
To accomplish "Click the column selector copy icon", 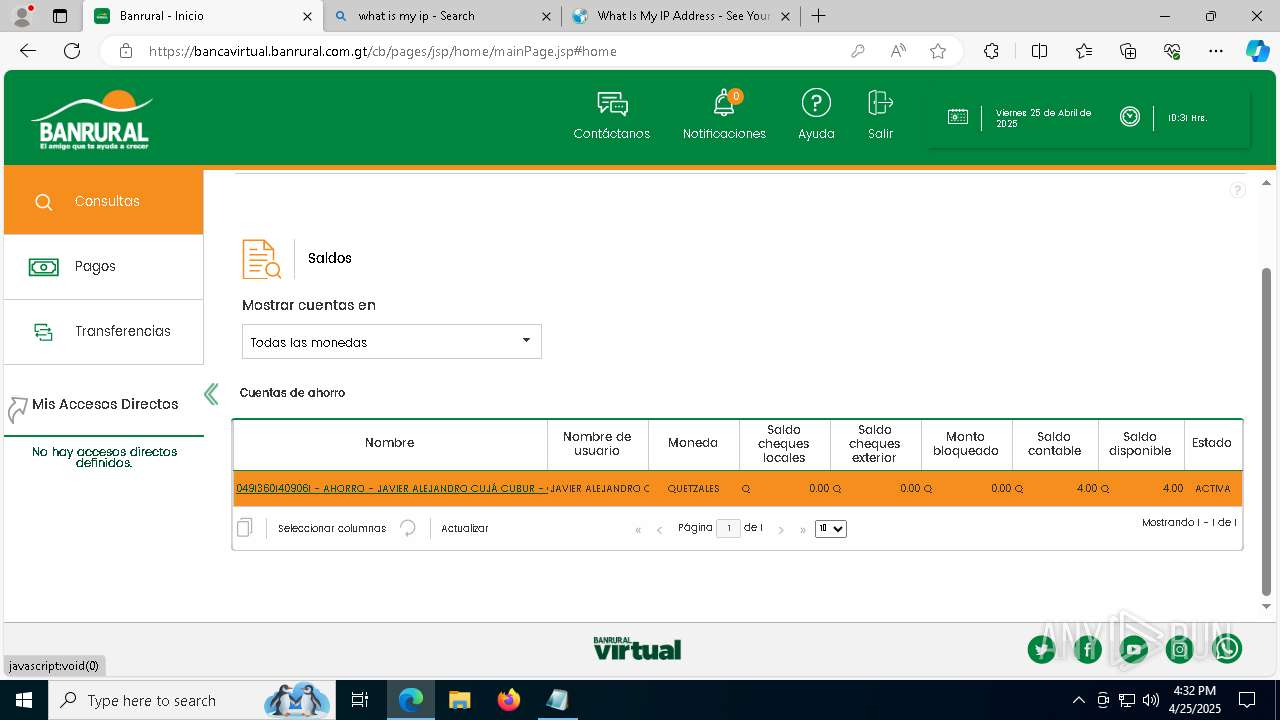I will click(245, 527).
